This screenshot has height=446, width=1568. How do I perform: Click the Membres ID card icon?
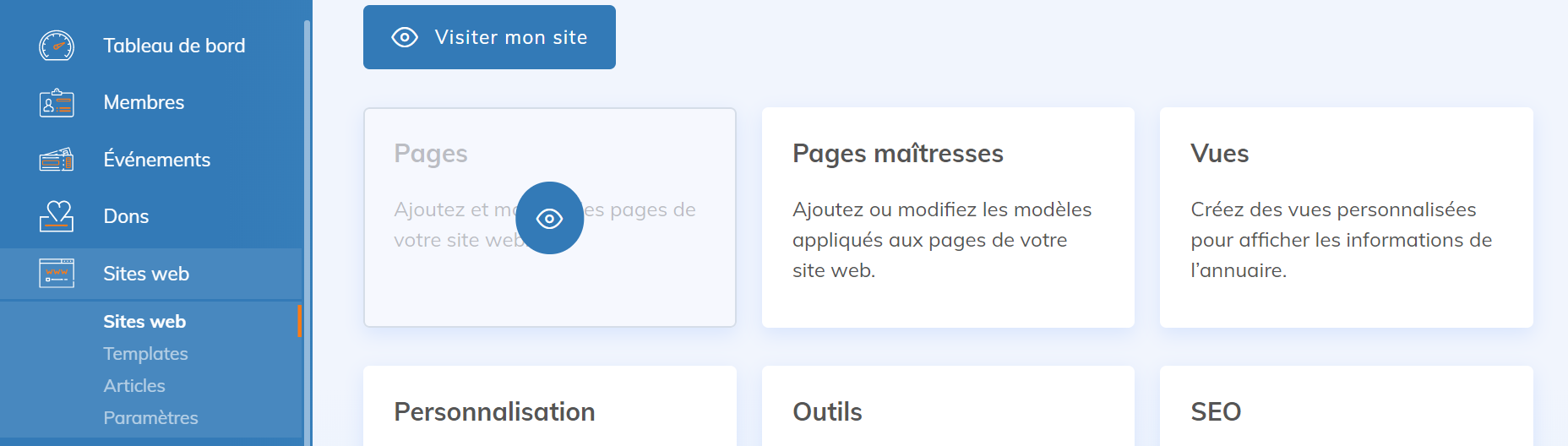(57, 103)
